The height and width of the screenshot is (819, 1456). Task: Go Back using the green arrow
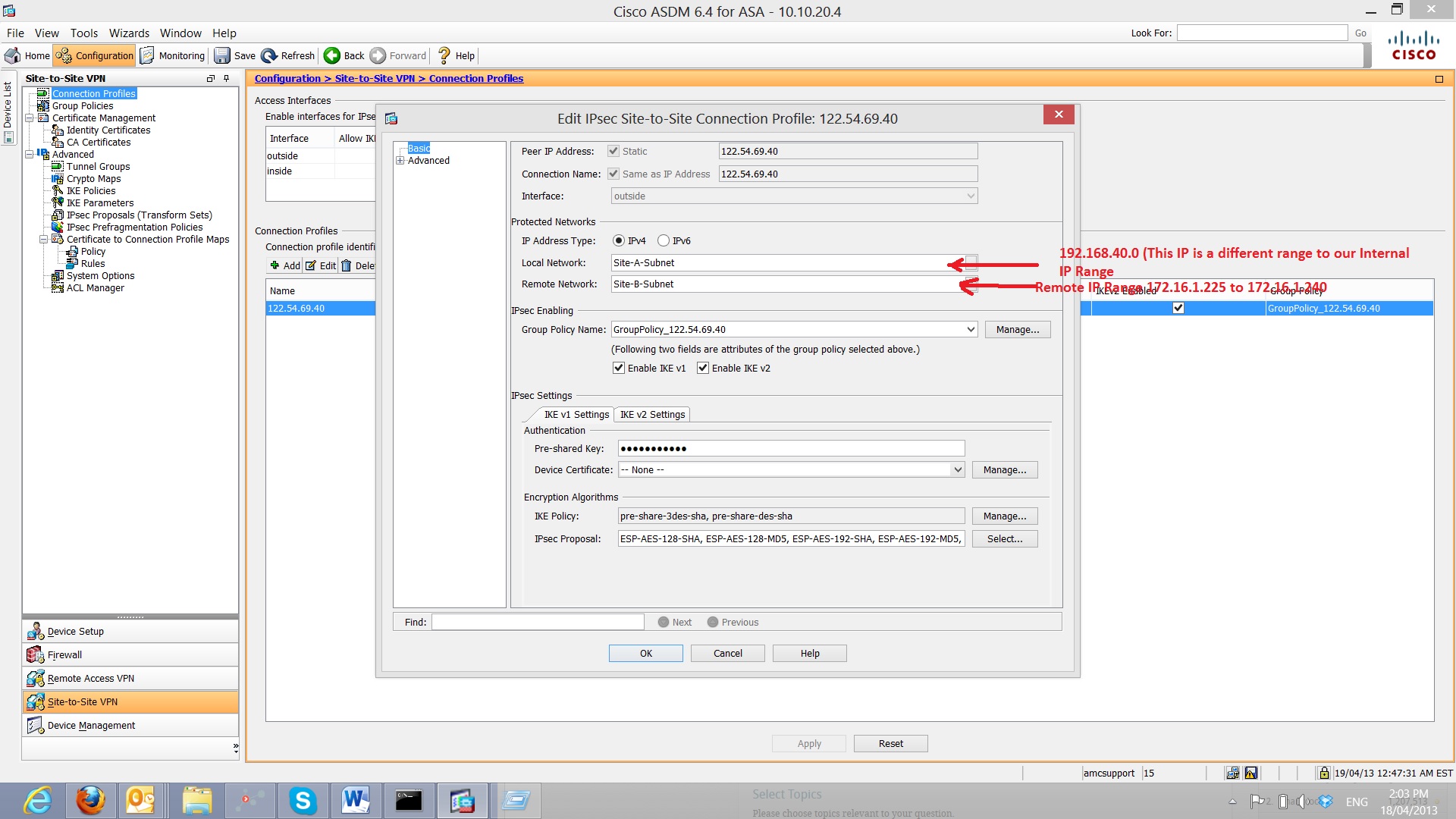(x=331, y=55)
